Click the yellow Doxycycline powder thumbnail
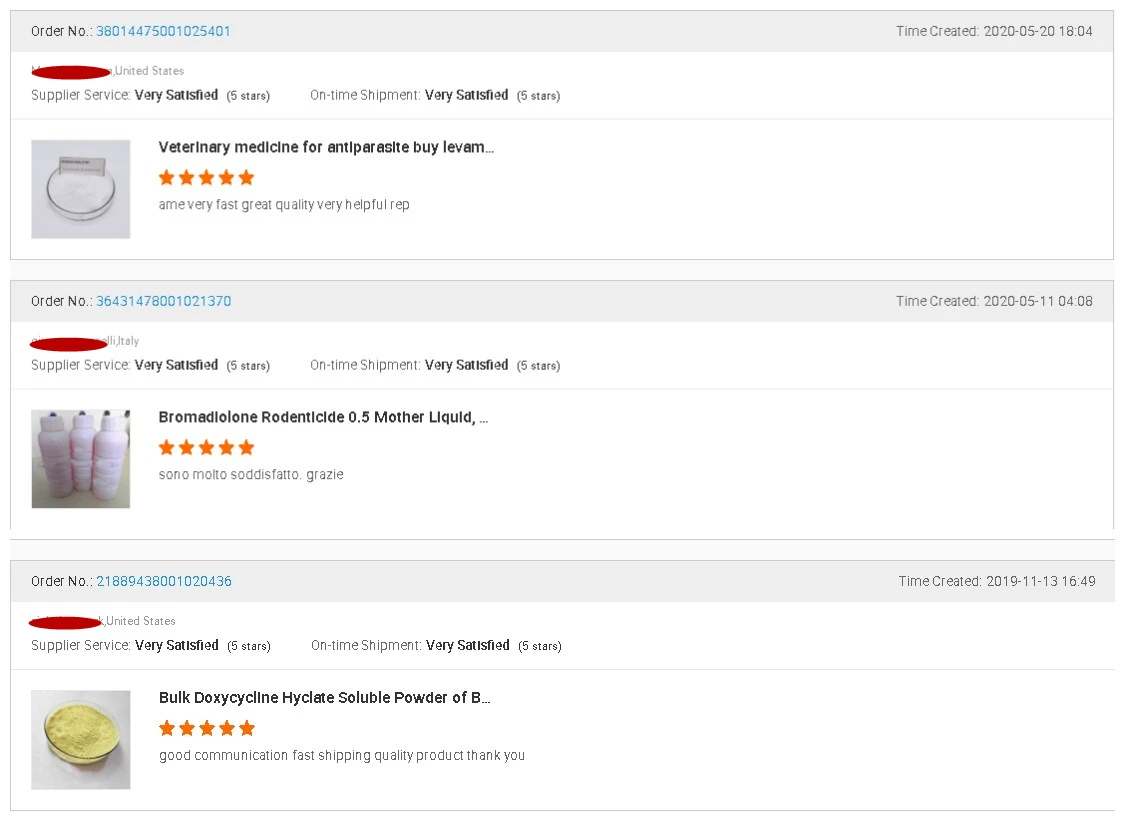The height and width of the screenshot is (822, 1125). (81, 739)
